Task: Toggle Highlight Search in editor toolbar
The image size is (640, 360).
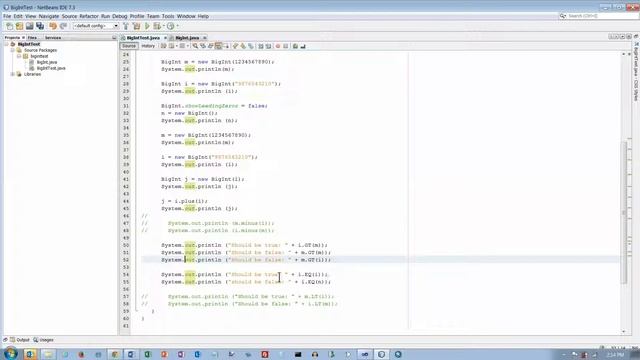Action: pos(218,46)
